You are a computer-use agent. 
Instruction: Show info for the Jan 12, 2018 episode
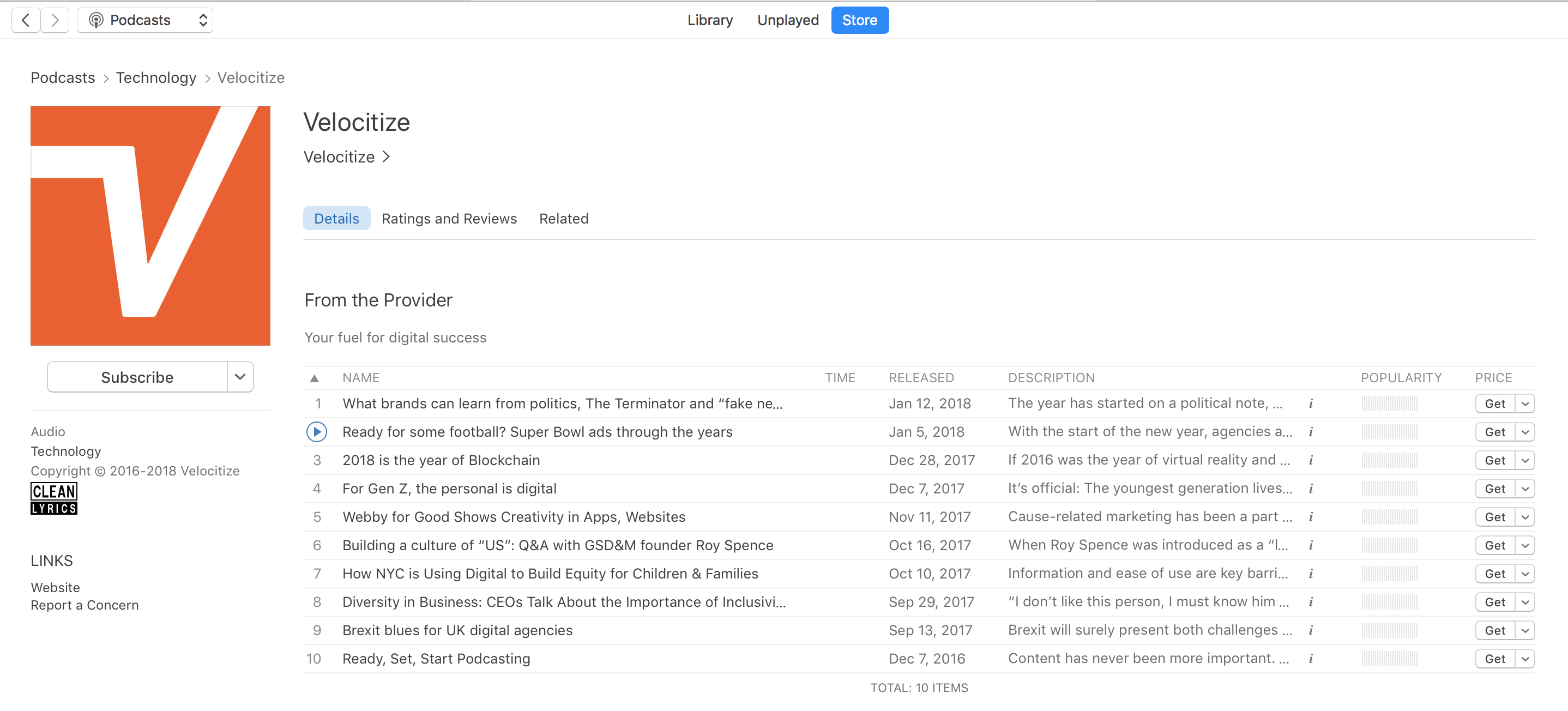1311,403
